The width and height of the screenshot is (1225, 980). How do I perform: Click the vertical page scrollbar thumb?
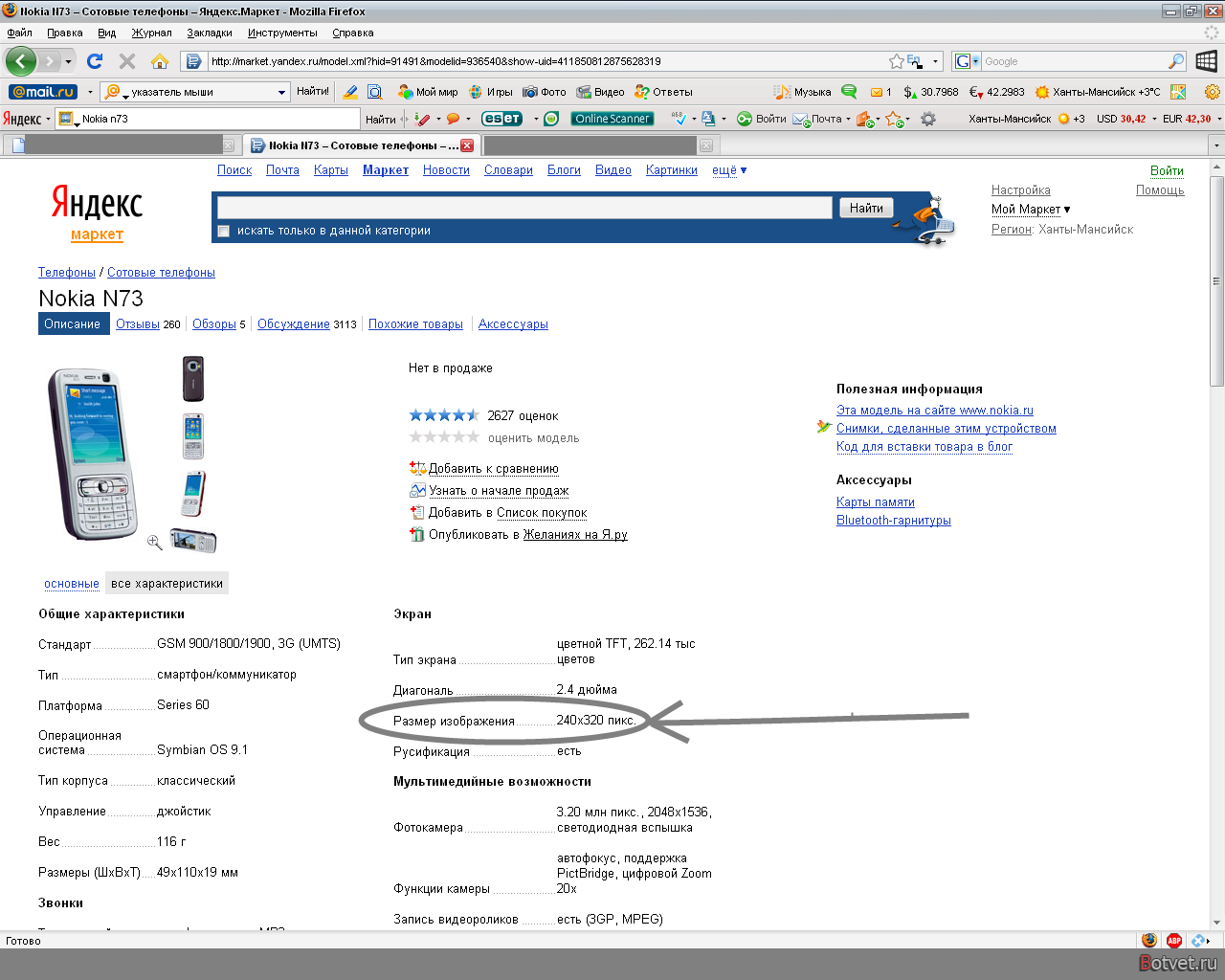(1217, 279)
